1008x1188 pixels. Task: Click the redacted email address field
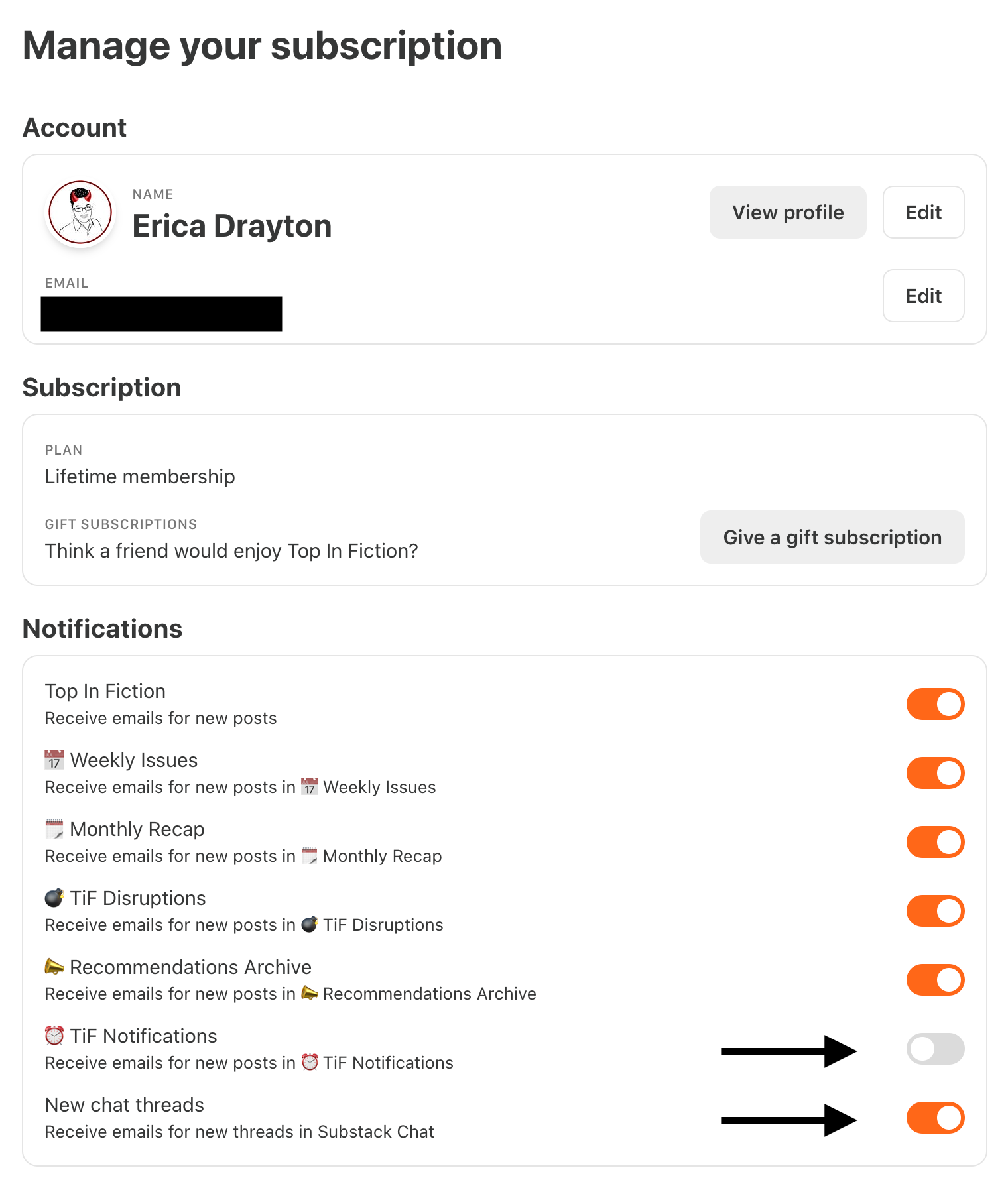(x=161, y=314)
